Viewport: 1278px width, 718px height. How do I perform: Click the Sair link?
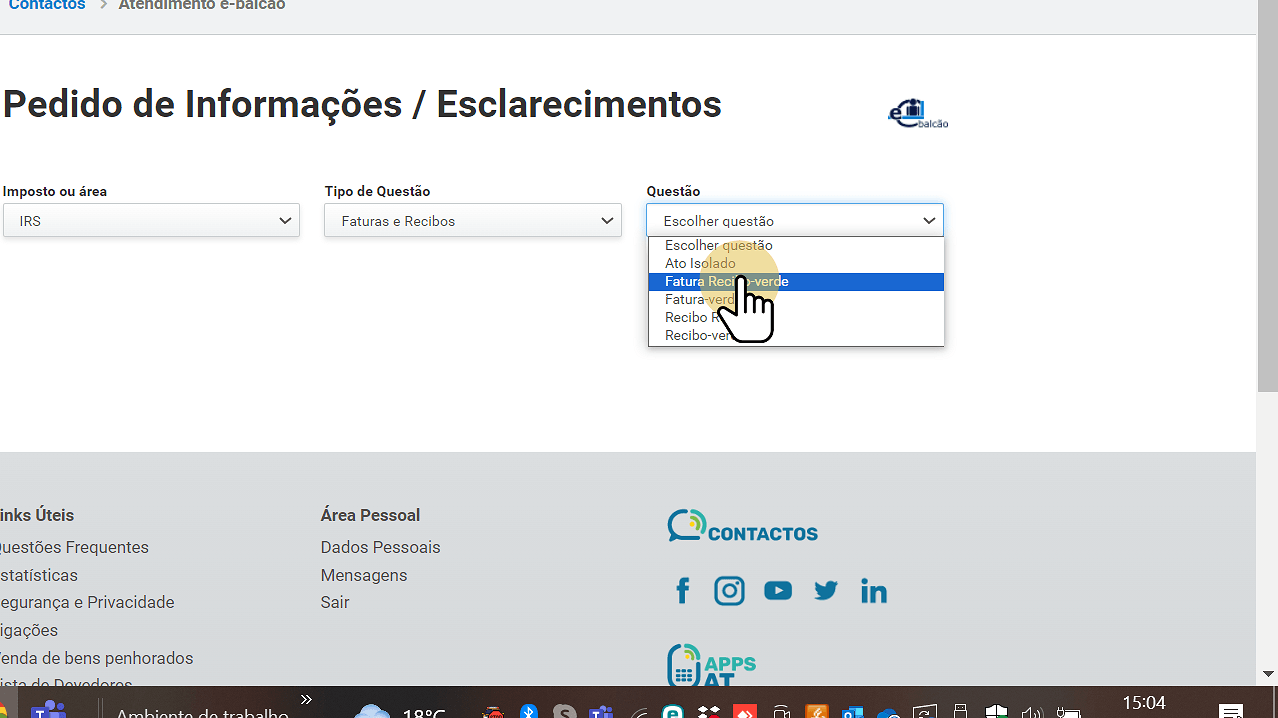point(335,602)
